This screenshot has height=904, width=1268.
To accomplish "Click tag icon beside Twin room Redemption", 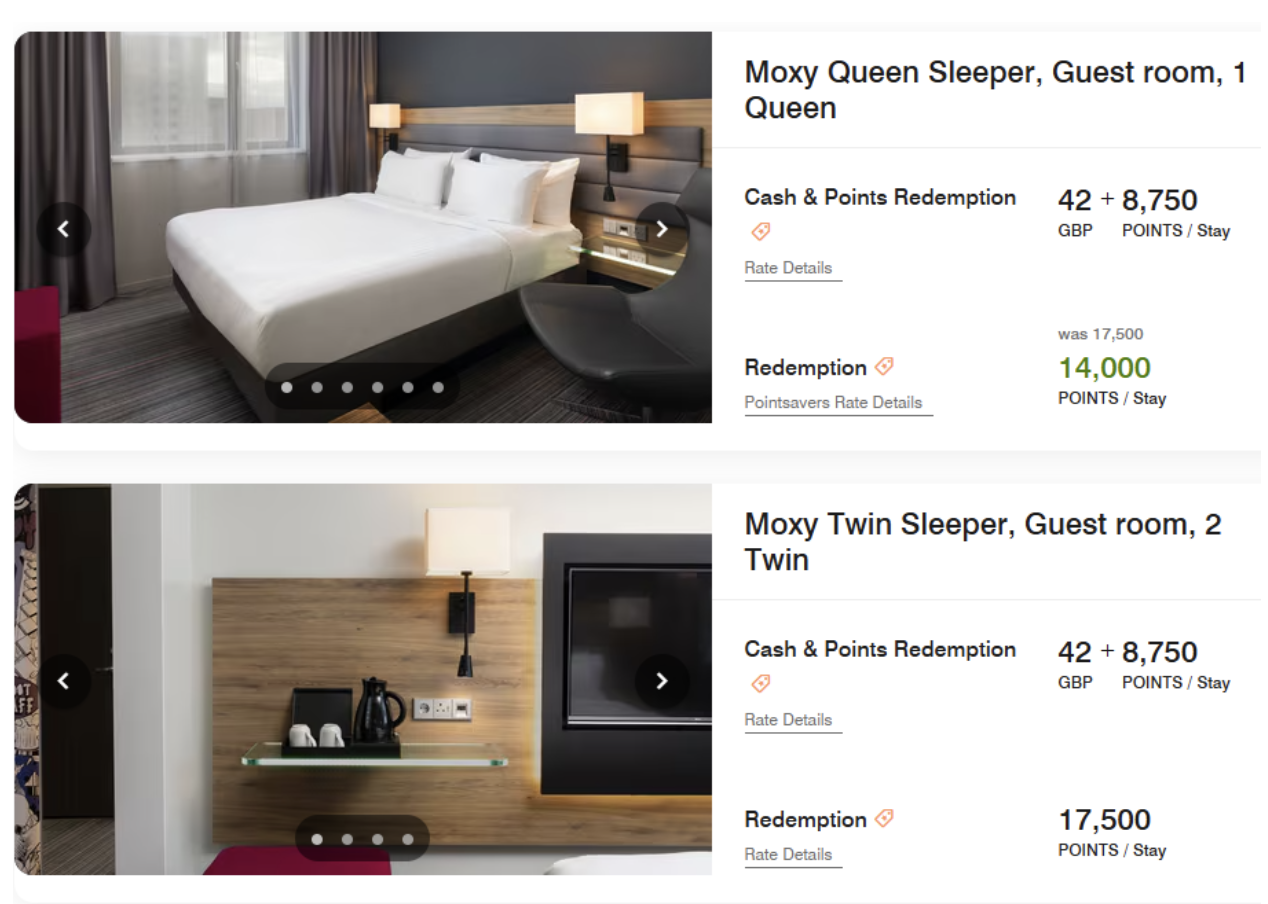I will [x=884, y=819].
